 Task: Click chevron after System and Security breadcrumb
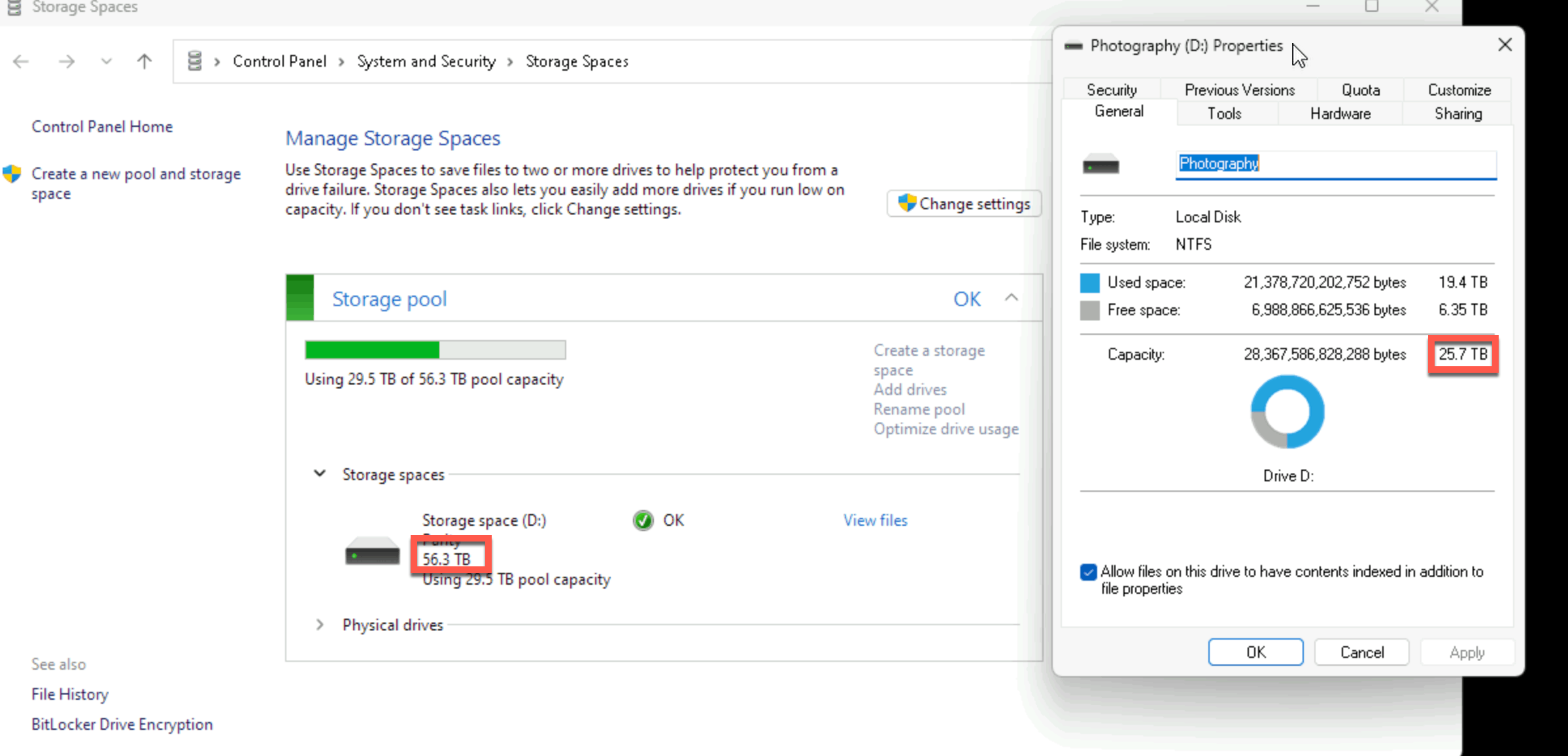[x=510, y=61]
